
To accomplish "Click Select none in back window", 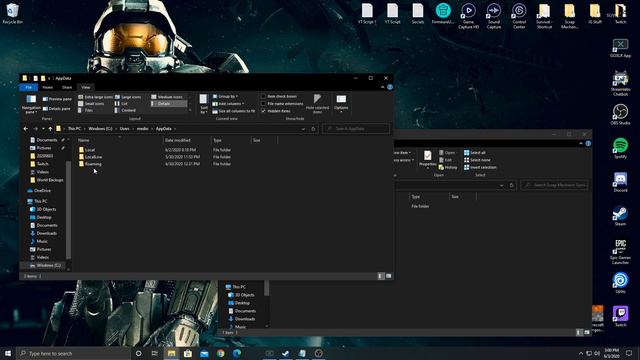I will point(477,160).
